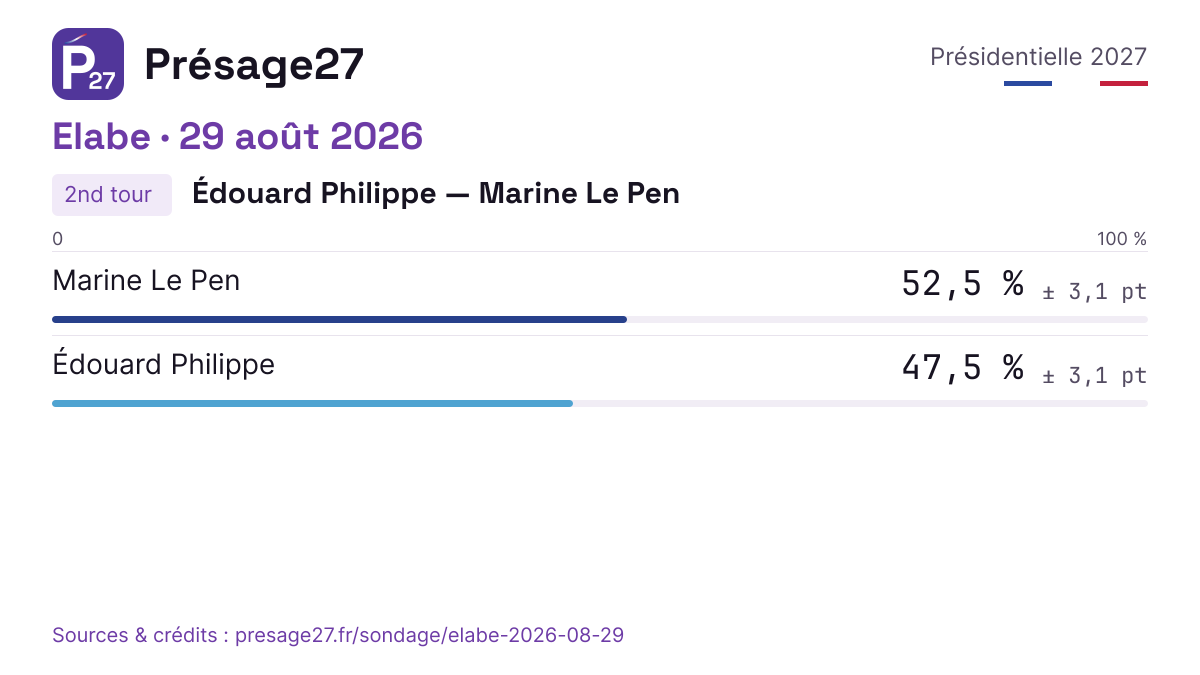
Task: Click the Édouard Philippe candidate name
Action: pos(163,365)
